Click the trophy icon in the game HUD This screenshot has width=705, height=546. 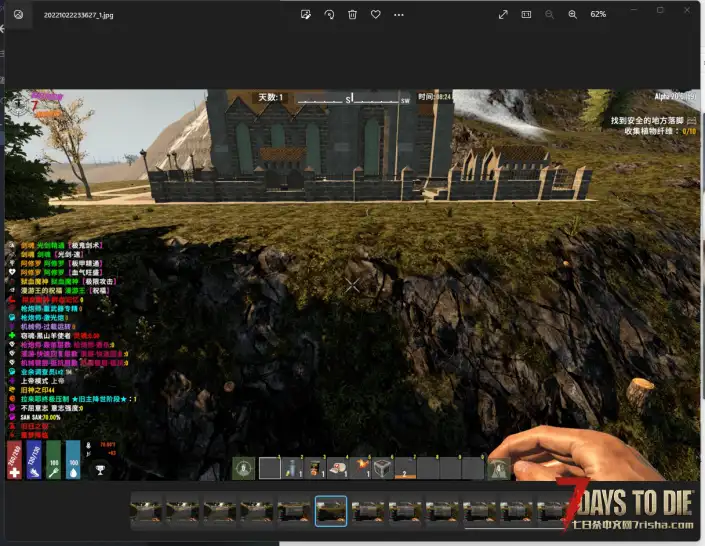(100, 470)
